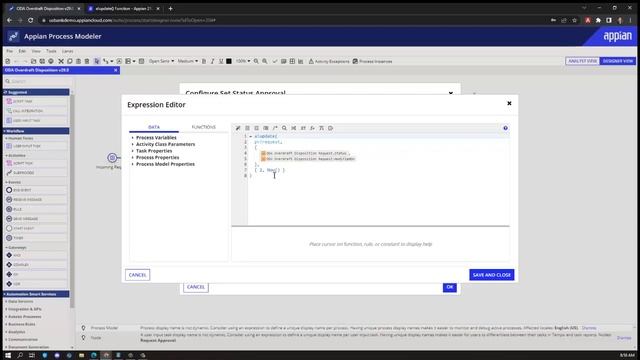The height and width of the screenshot is (360, 640).
Task: Cancel the Expression Editor dialog
Action: (138, 275)
